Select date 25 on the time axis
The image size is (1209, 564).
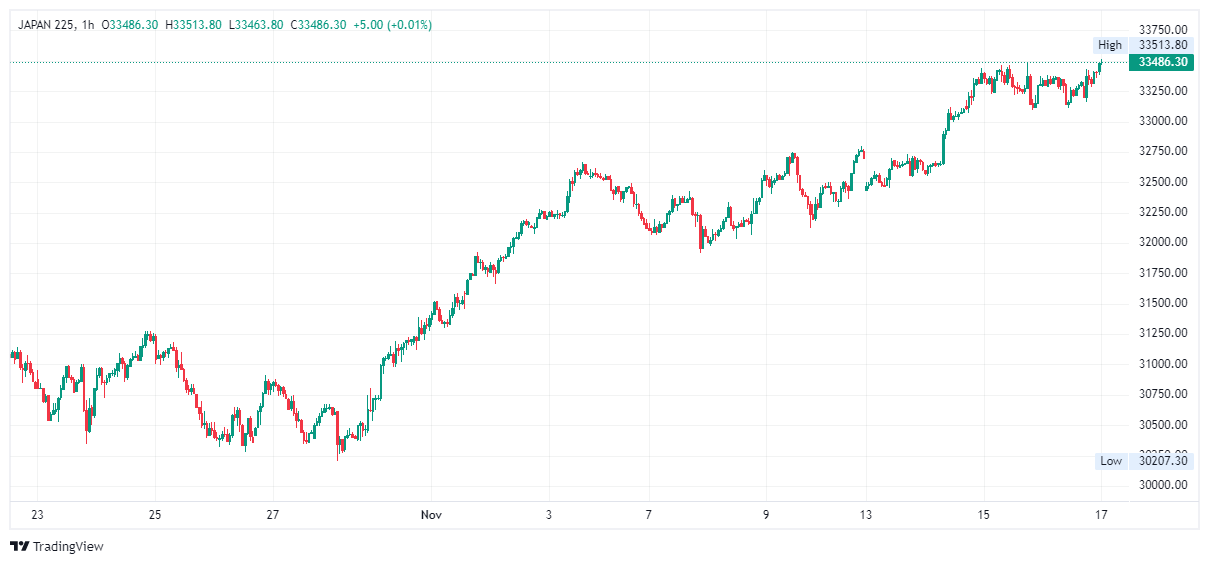tap(155, 515)
